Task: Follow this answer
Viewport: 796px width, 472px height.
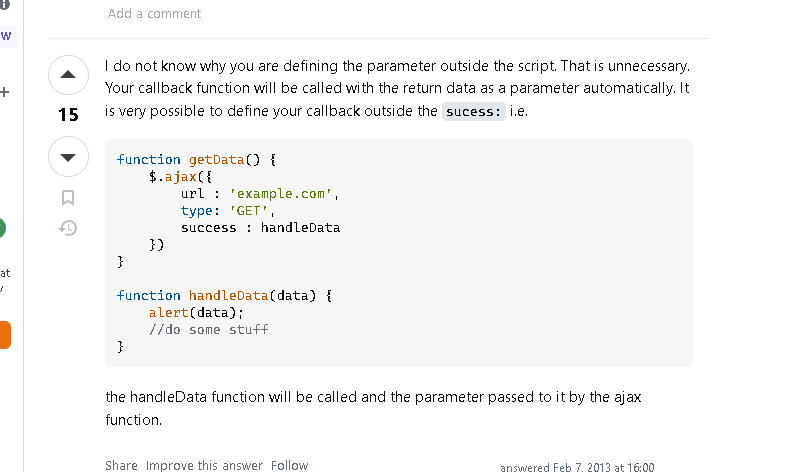Action: coord(289,465)
